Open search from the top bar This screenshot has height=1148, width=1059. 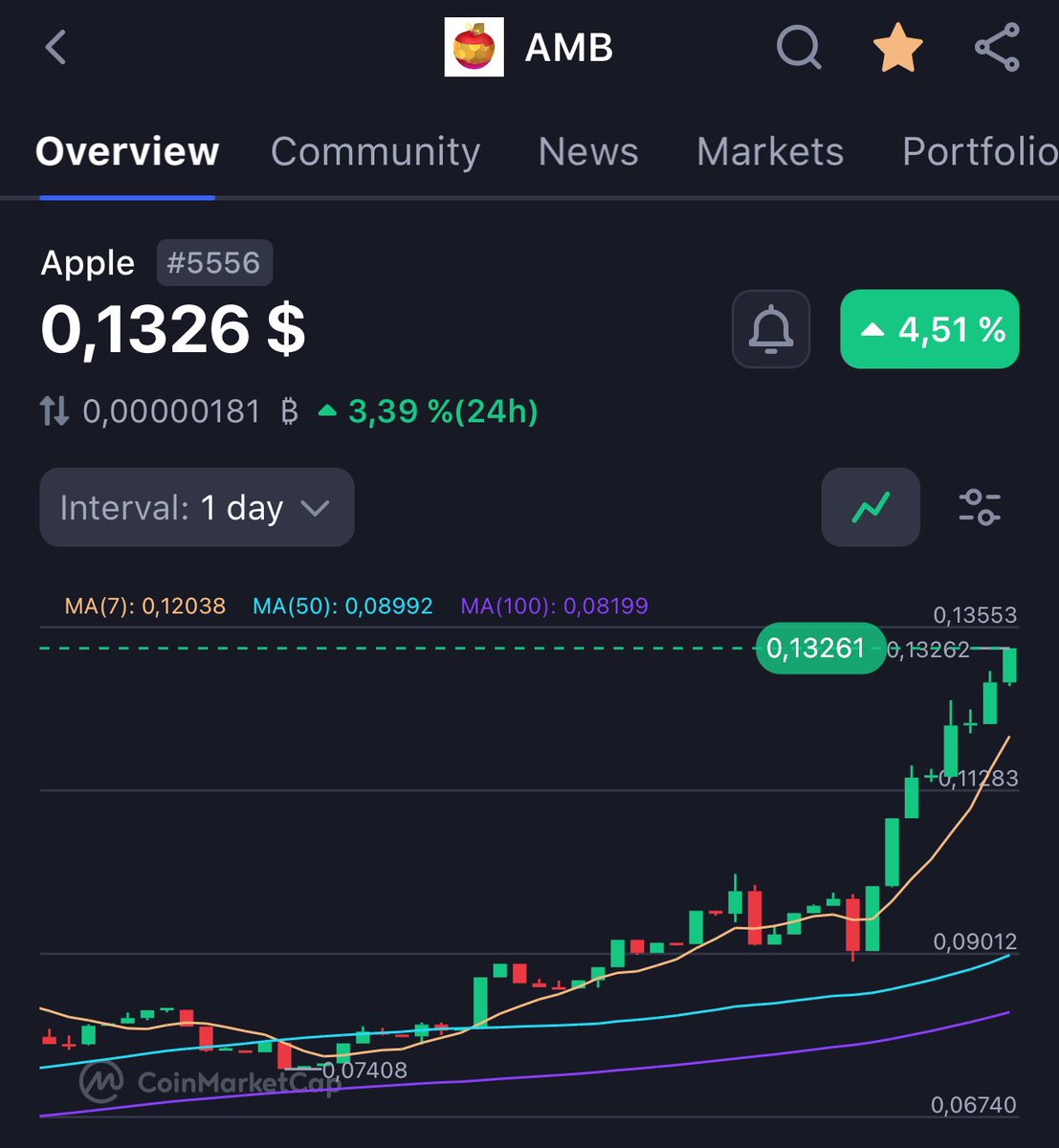click(799, 48)
